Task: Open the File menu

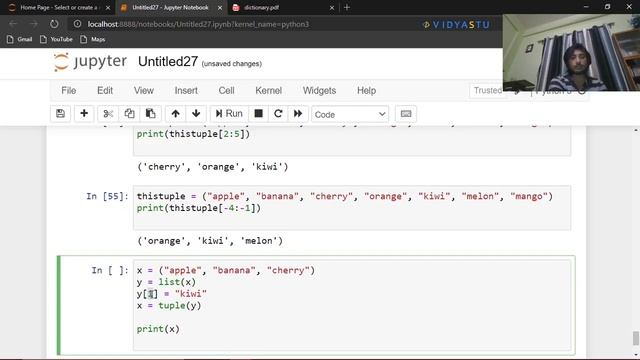Action: pyautogui.click(x=69, y=91)
